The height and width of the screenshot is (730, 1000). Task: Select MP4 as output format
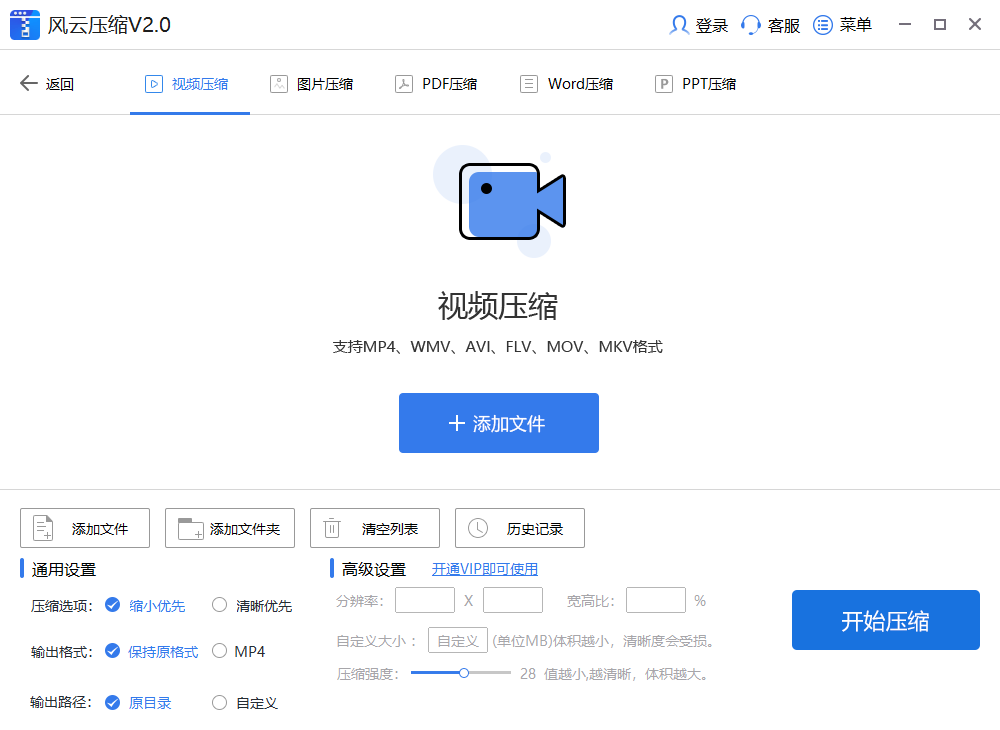pyautogui.click(x=220, y=651)
